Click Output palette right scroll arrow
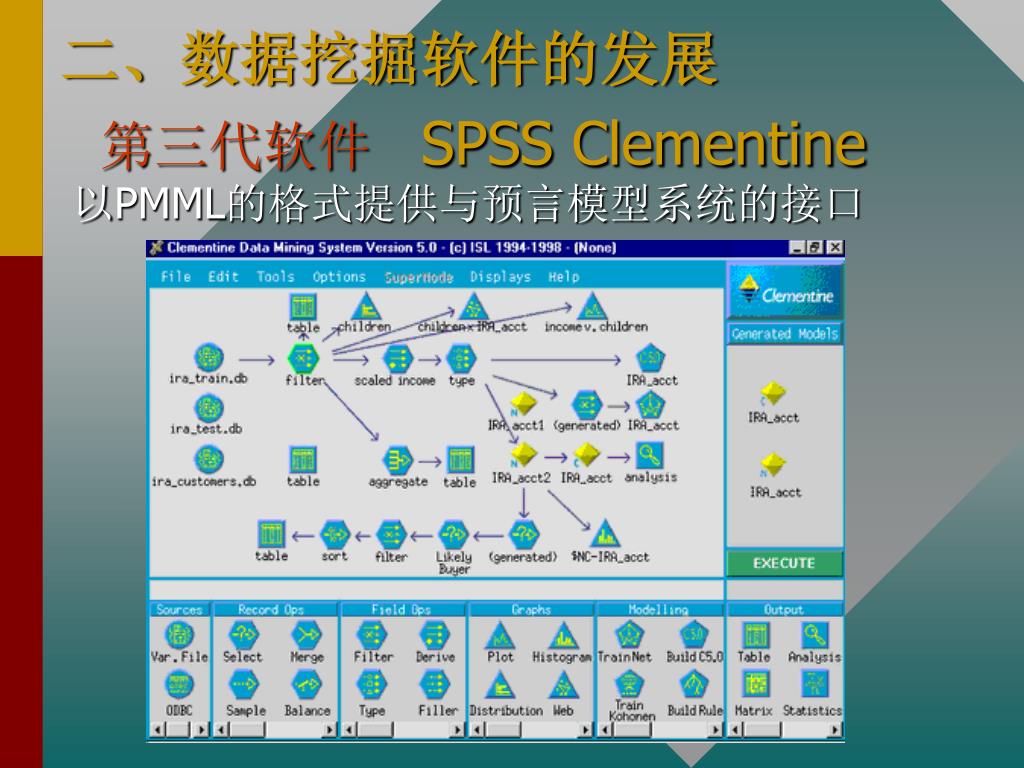Image resolution: width=1024 pixels, height=768 pixels. pyautogui.click(x=835, y=729)
